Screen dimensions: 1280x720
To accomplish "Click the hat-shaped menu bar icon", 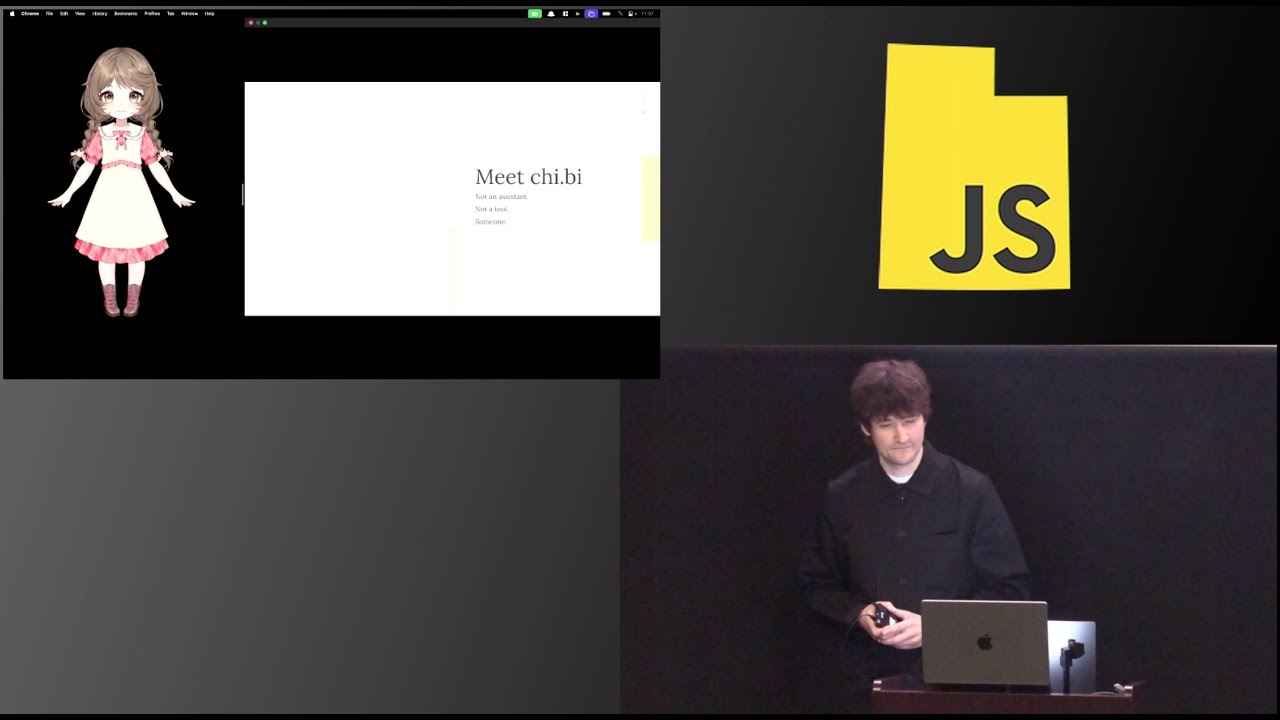I will click(x=551, y=14).
